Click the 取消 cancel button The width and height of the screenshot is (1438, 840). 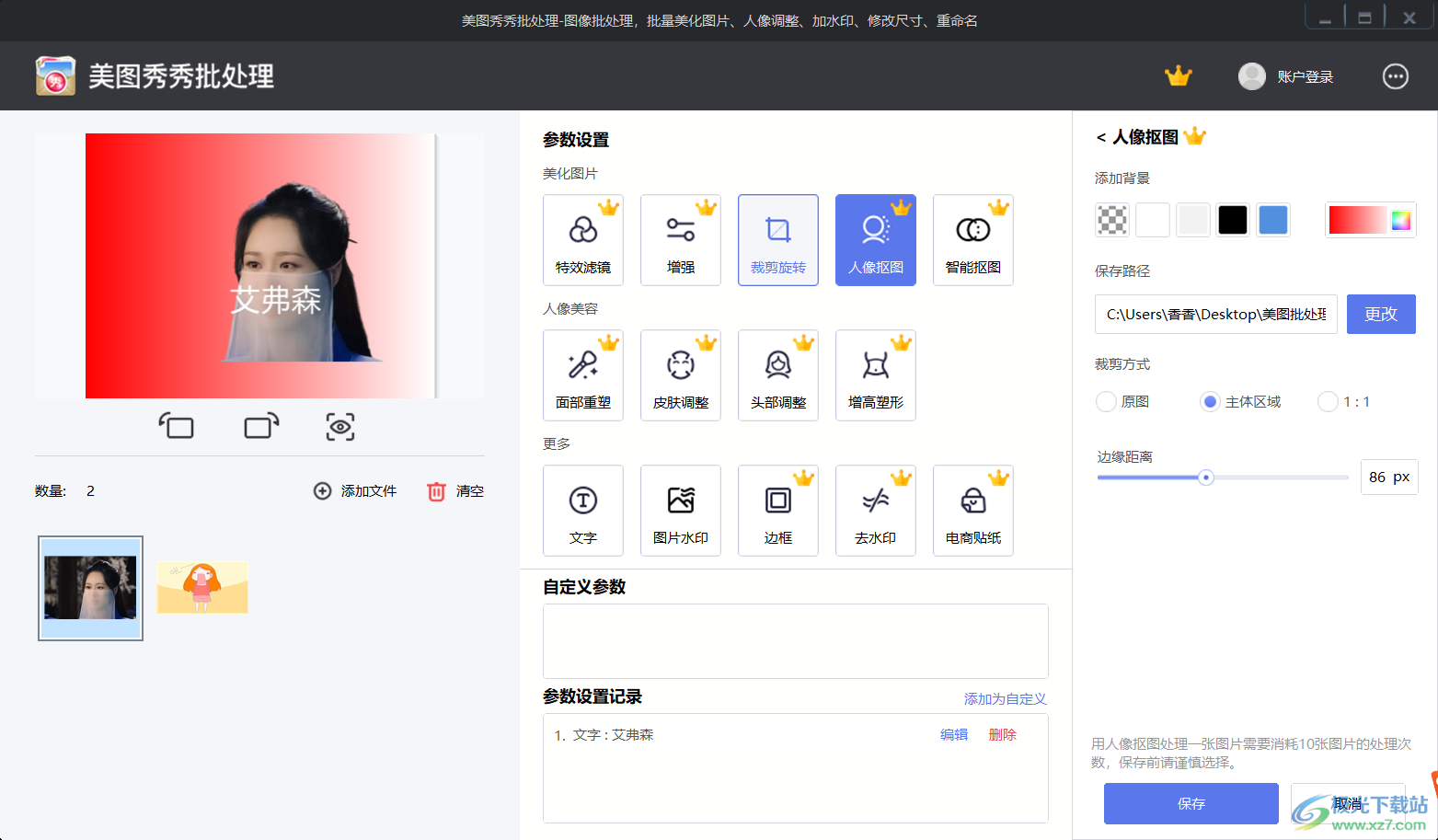tap(1348, 803)
